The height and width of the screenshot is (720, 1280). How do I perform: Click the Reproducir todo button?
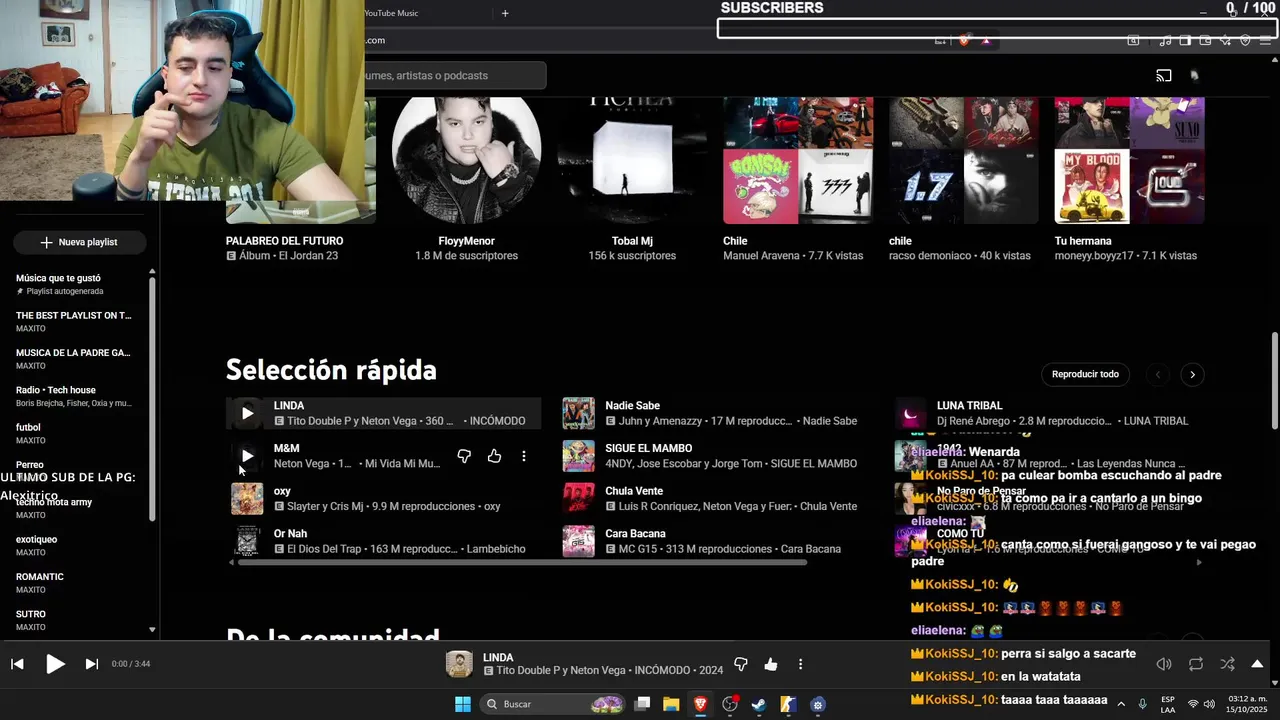click(1085, 374)
